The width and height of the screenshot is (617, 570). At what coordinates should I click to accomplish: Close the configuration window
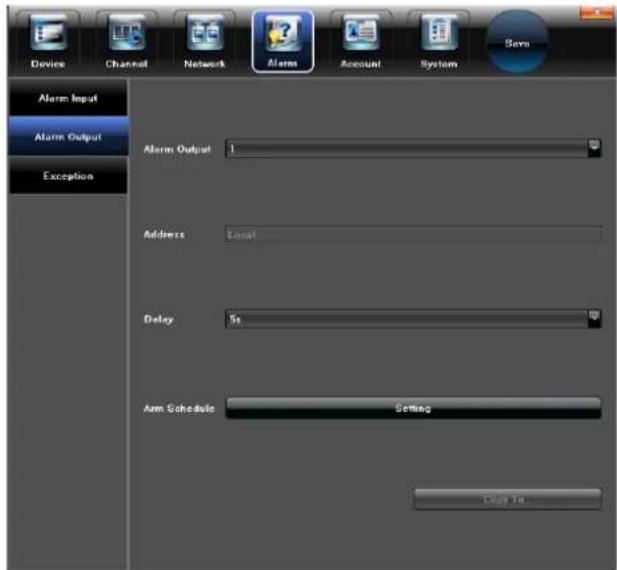(597, 13)
